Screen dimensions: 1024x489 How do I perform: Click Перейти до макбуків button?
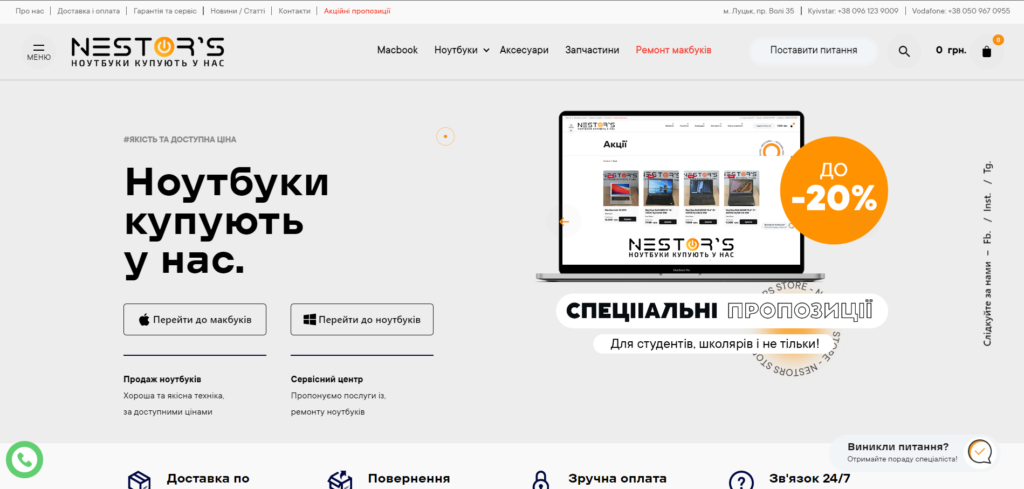pos(195,319)
